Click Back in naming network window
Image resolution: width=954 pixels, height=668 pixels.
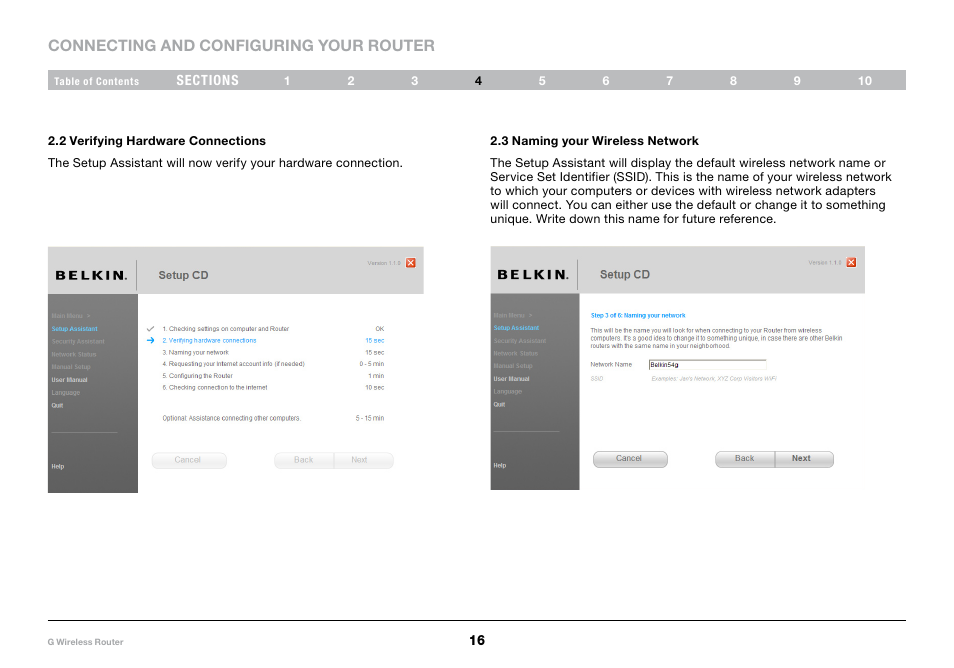(745, 459)
